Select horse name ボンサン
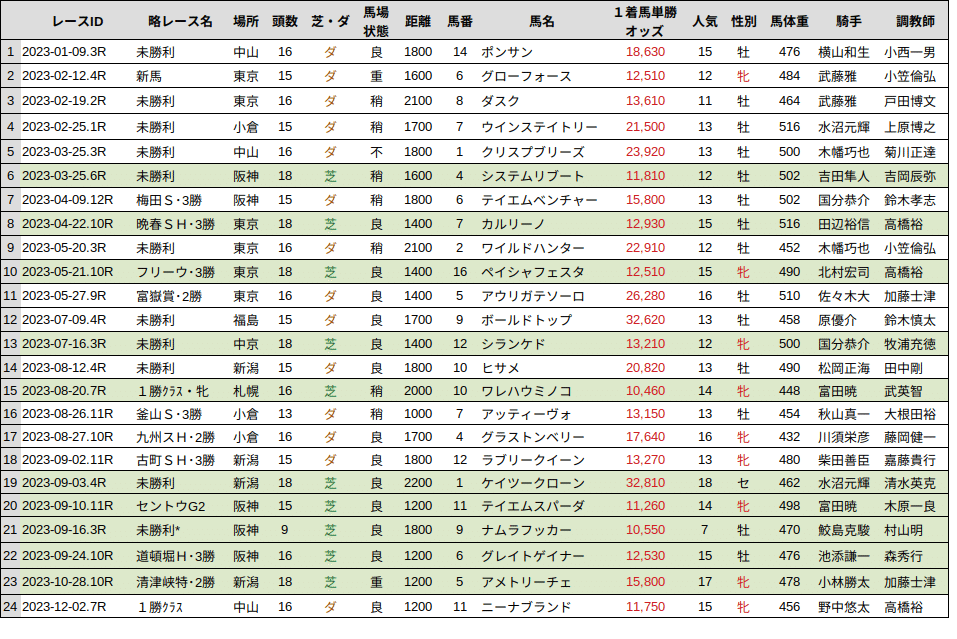The height and width of the screenshot is (639, 957). [x=507, y=52]
